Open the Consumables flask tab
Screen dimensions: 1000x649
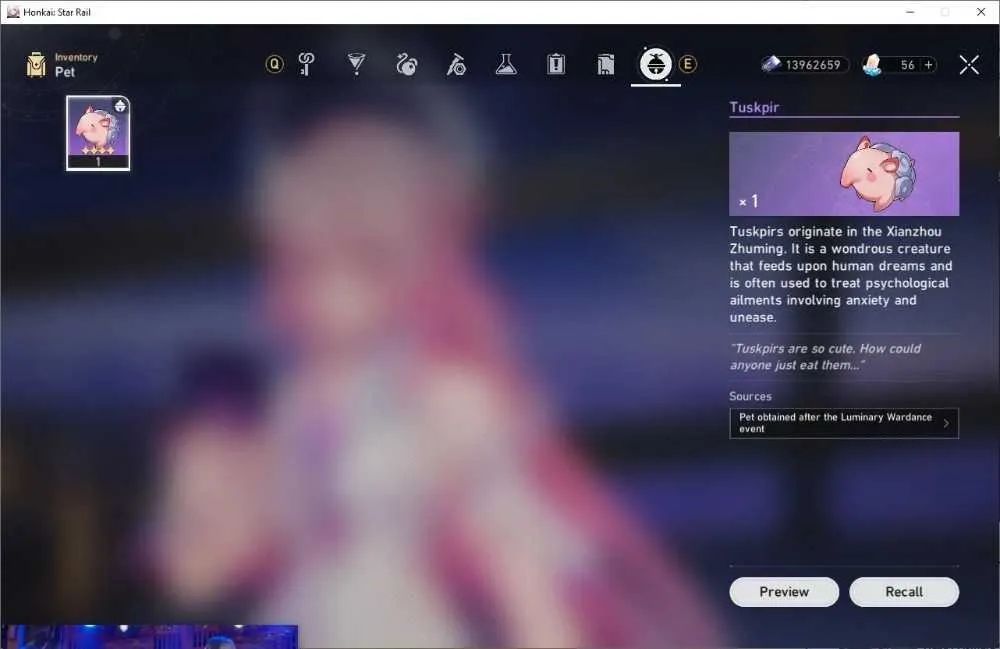tap(506, 64)
